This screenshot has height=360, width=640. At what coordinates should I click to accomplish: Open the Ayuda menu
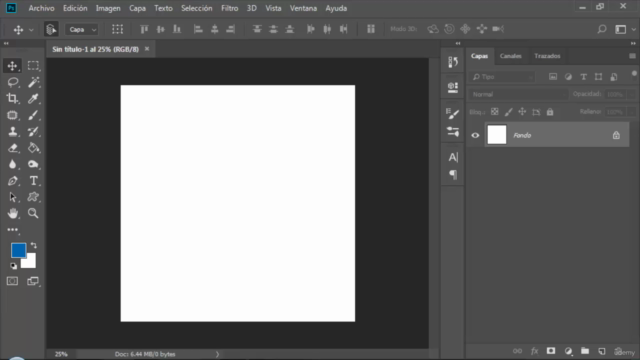tap(336, 8)
